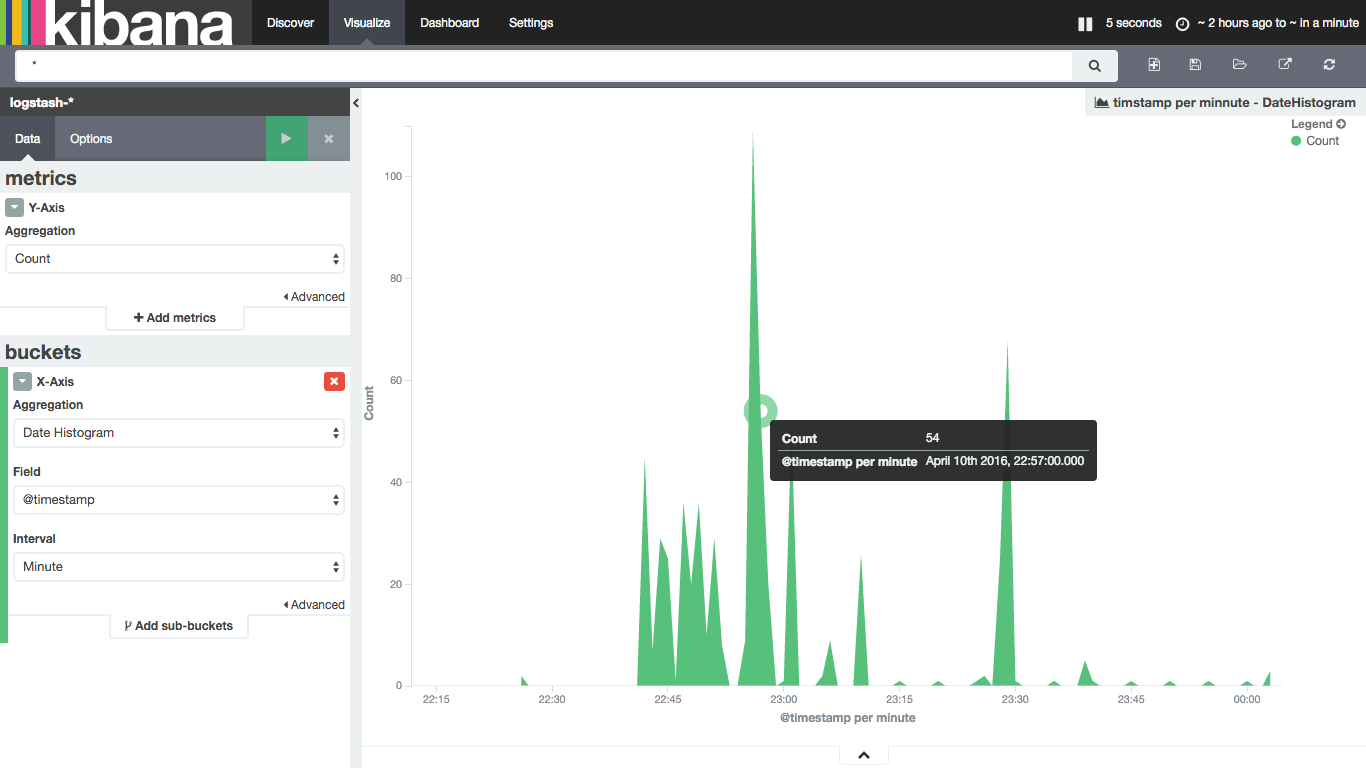Open the Interval dropdown showing Minute

(178, 567)
